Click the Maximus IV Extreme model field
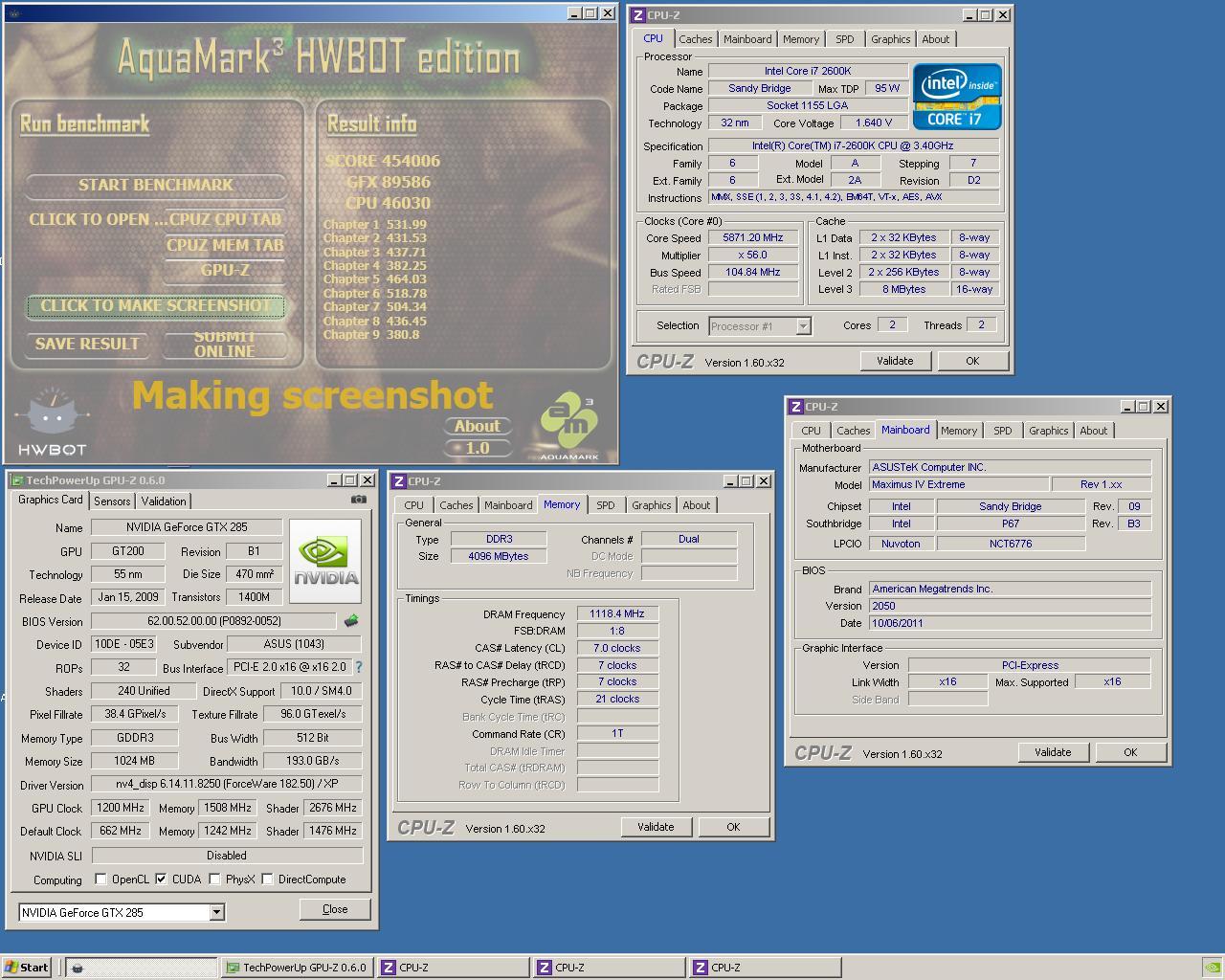This screenshot has height=980, width=1225. [x=958, y=484]
